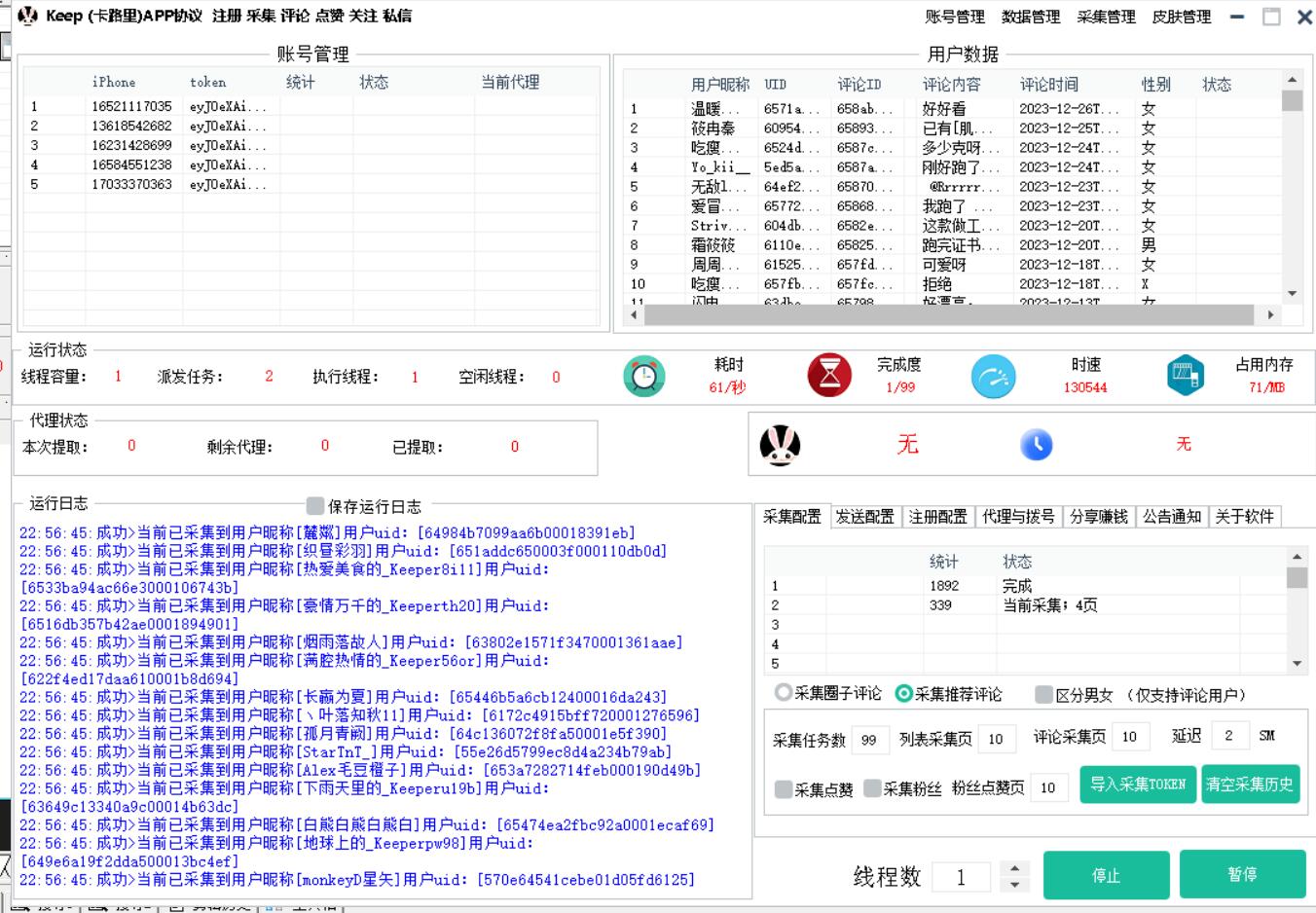Check the 采集点赞 option
This screenshot has width=1316, height=913.
tap(784, 788)
